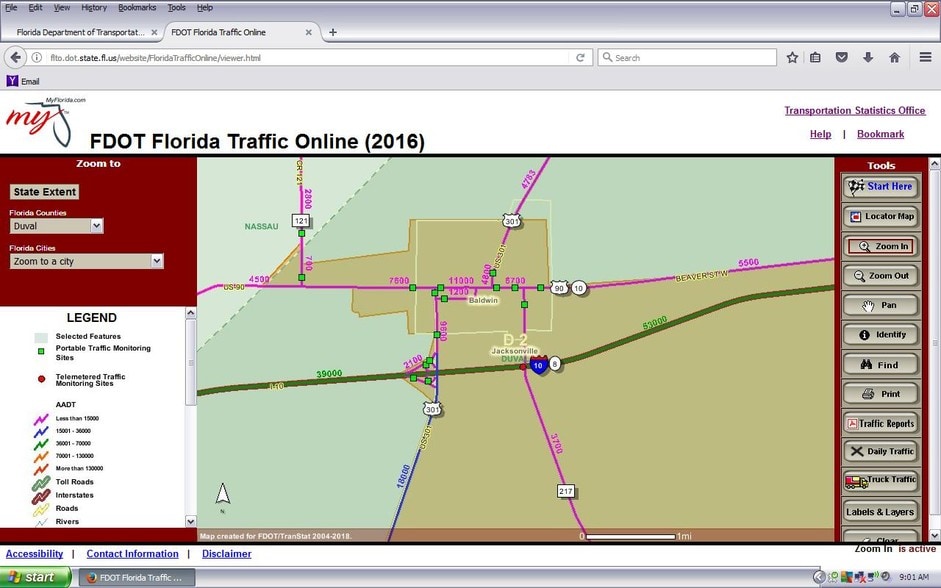Click the State Extent button

[x=45, y=192]
